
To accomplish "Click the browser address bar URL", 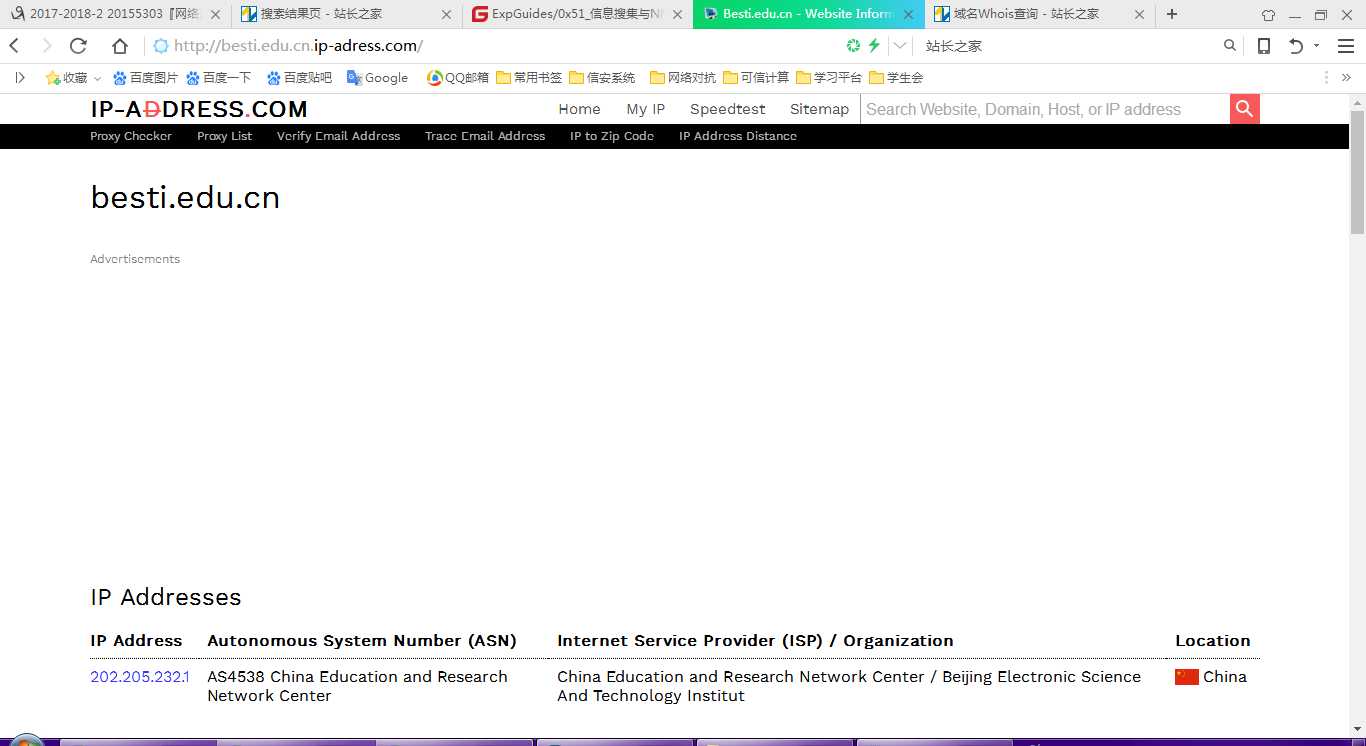I will [298, 46].
